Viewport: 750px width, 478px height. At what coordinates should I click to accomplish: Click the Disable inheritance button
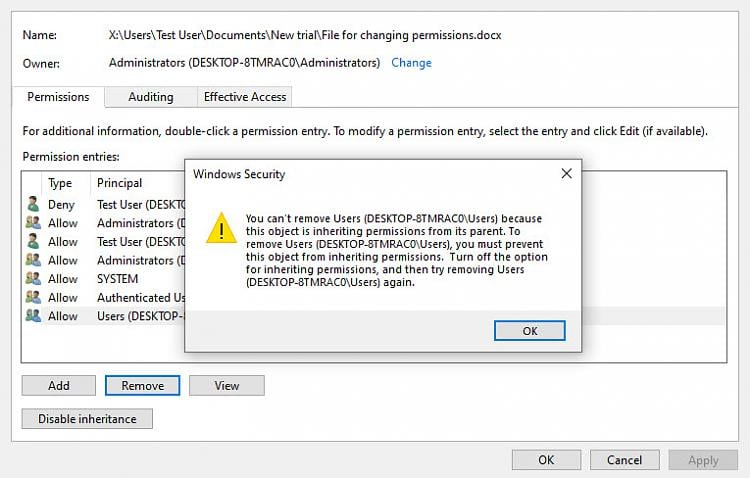(87, 419)
